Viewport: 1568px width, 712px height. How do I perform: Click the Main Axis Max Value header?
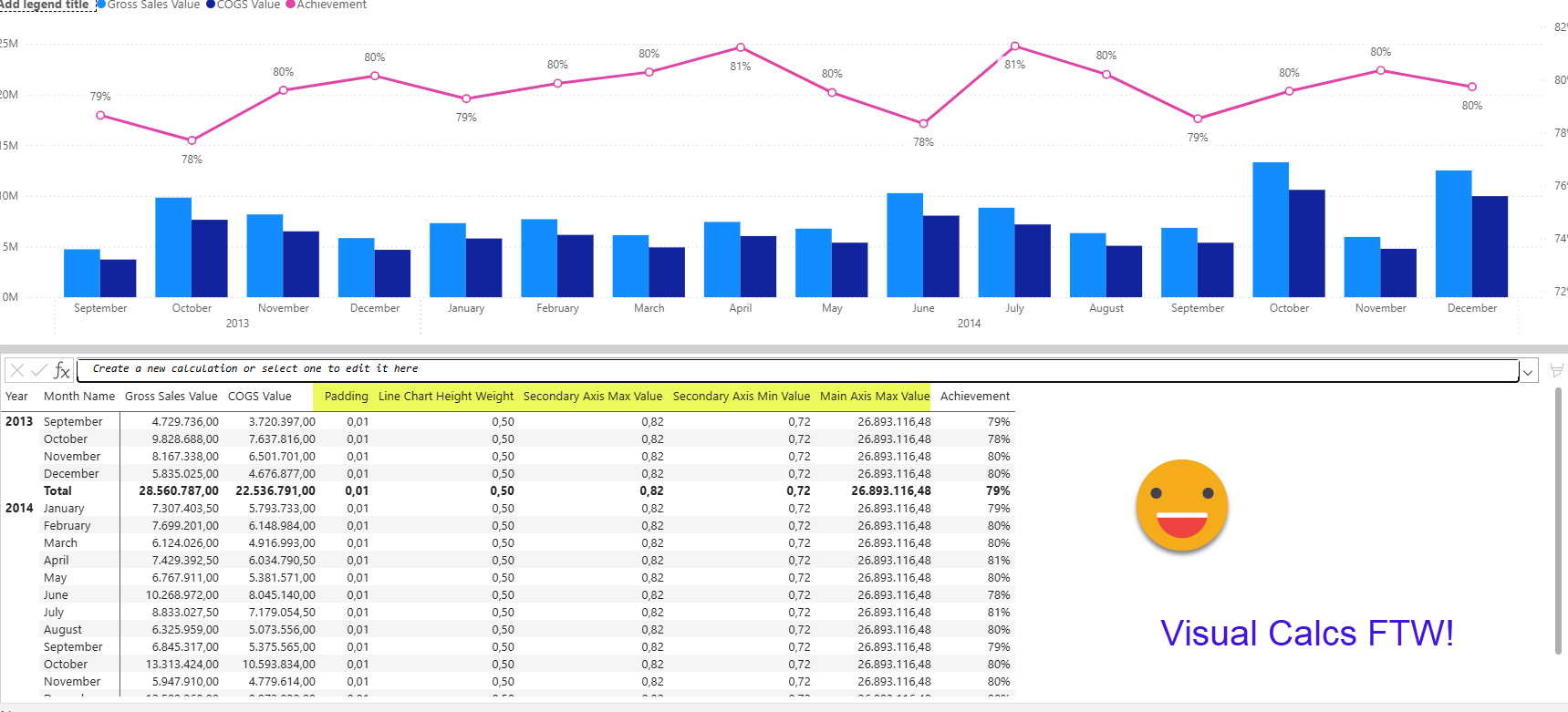[x=874, y=397]
